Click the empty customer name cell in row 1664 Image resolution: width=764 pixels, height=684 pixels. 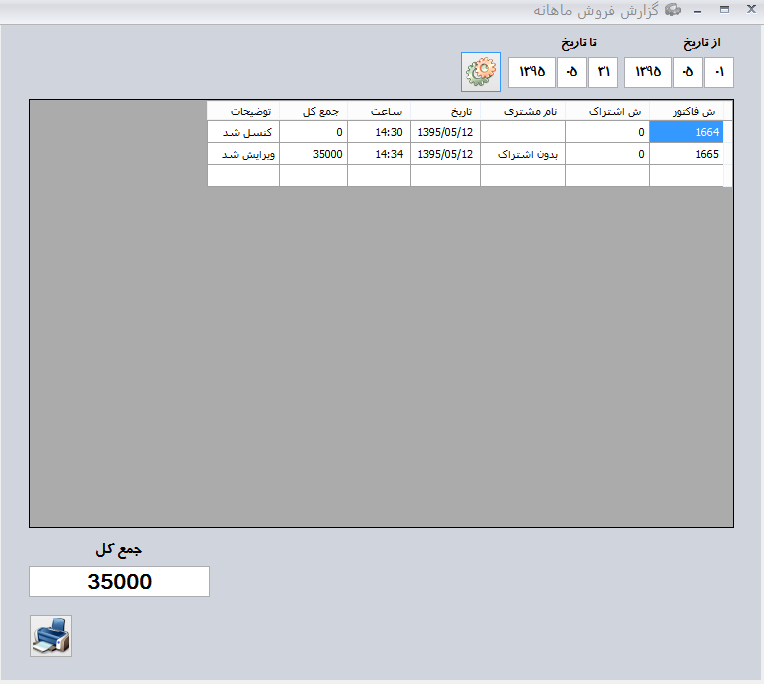tap(523, 132)
